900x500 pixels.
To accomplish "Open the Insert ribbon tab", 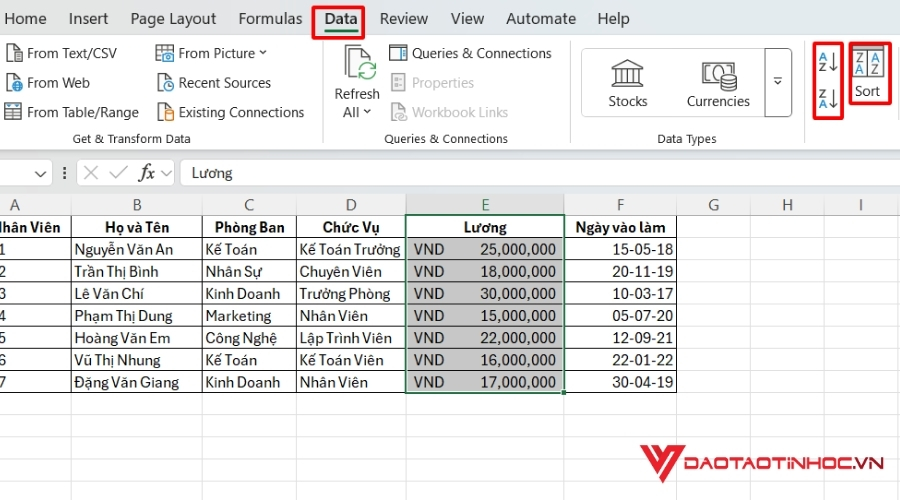I will 88,19.
